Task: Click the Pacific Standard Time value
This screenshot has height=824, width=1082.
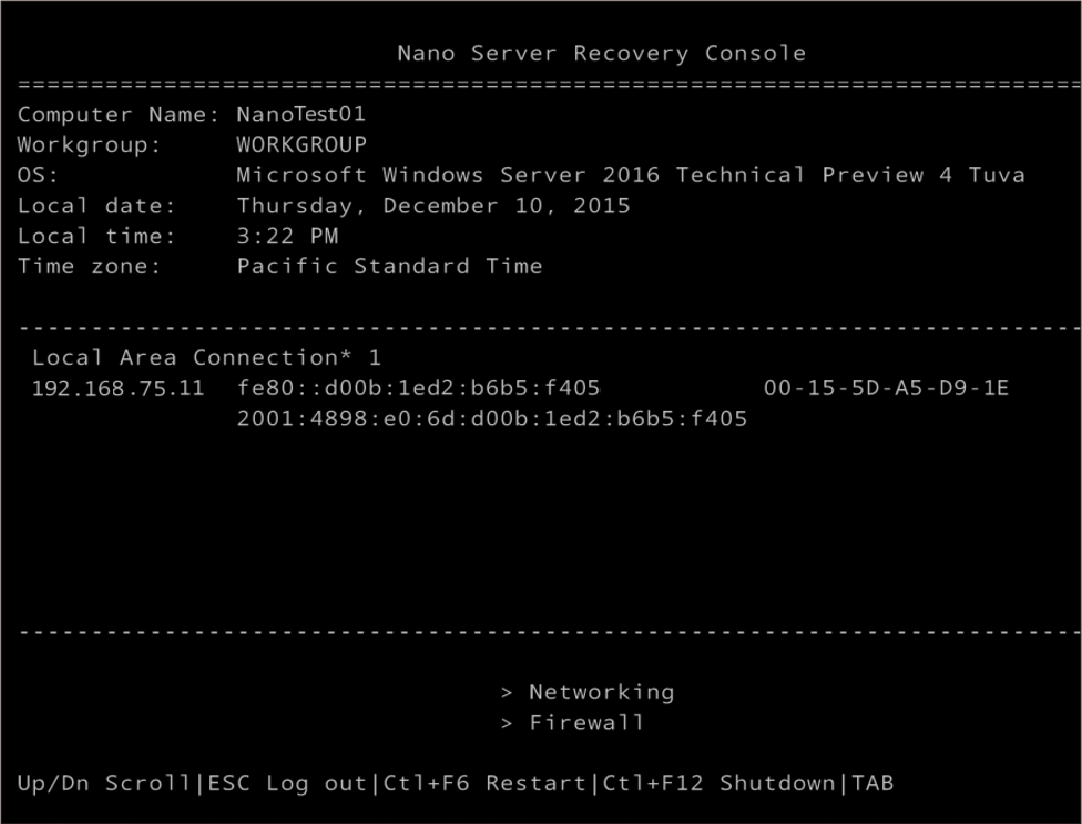Action: tap(389, 266)
